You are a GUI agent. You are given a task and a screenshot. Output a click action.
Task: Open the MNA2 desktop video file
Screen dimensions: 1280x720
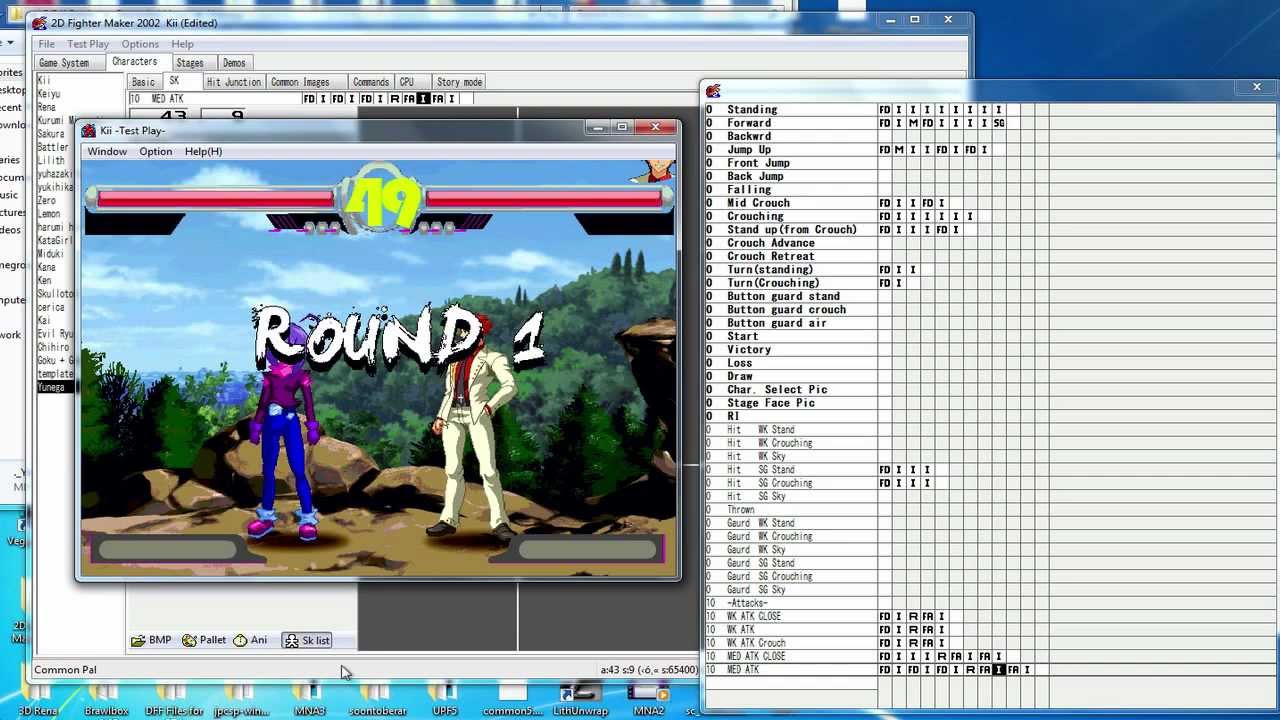pos(649,699)
